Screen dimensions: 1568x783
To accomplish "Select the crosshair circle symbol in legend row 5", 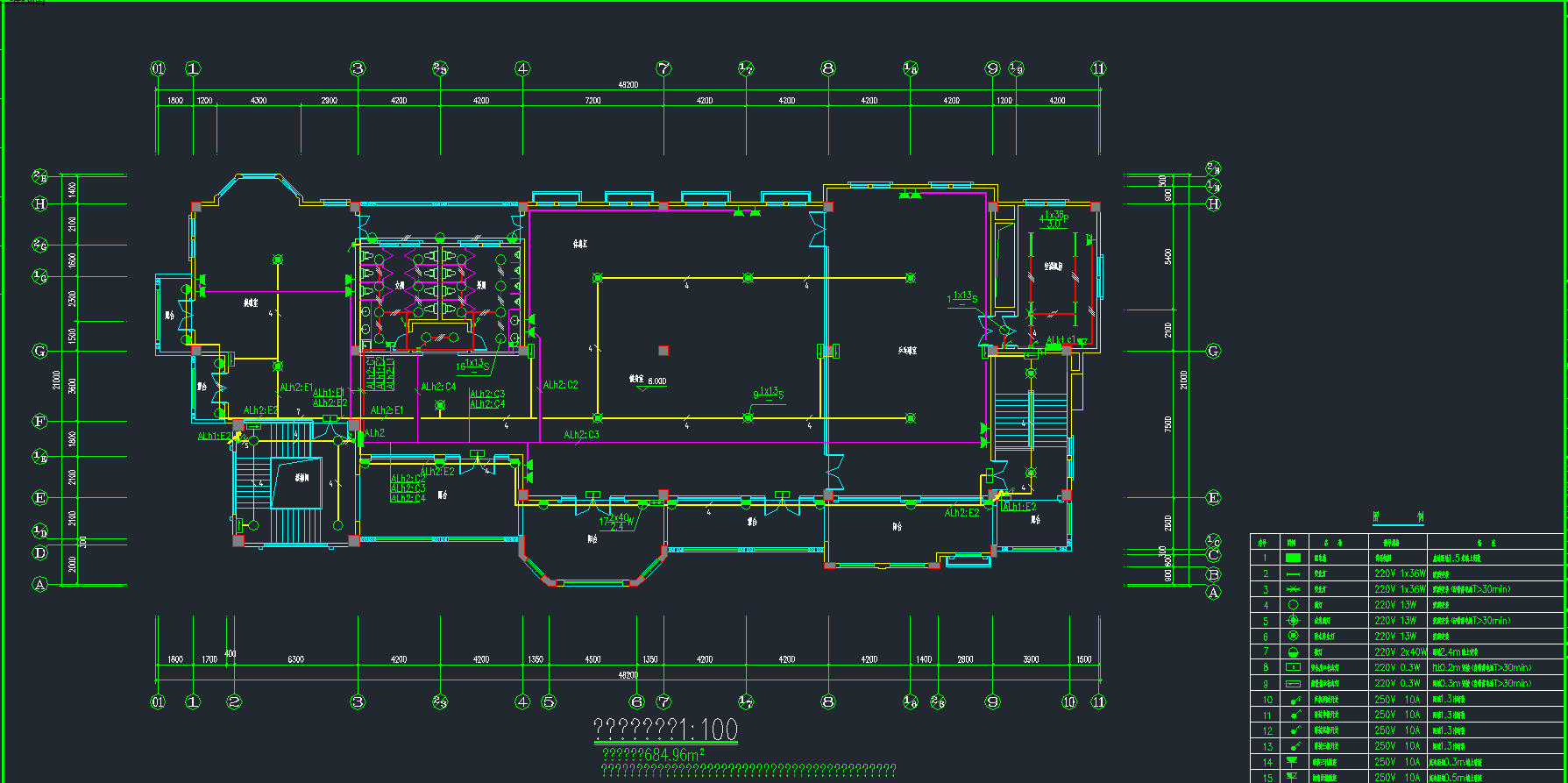I will 1293,621.
